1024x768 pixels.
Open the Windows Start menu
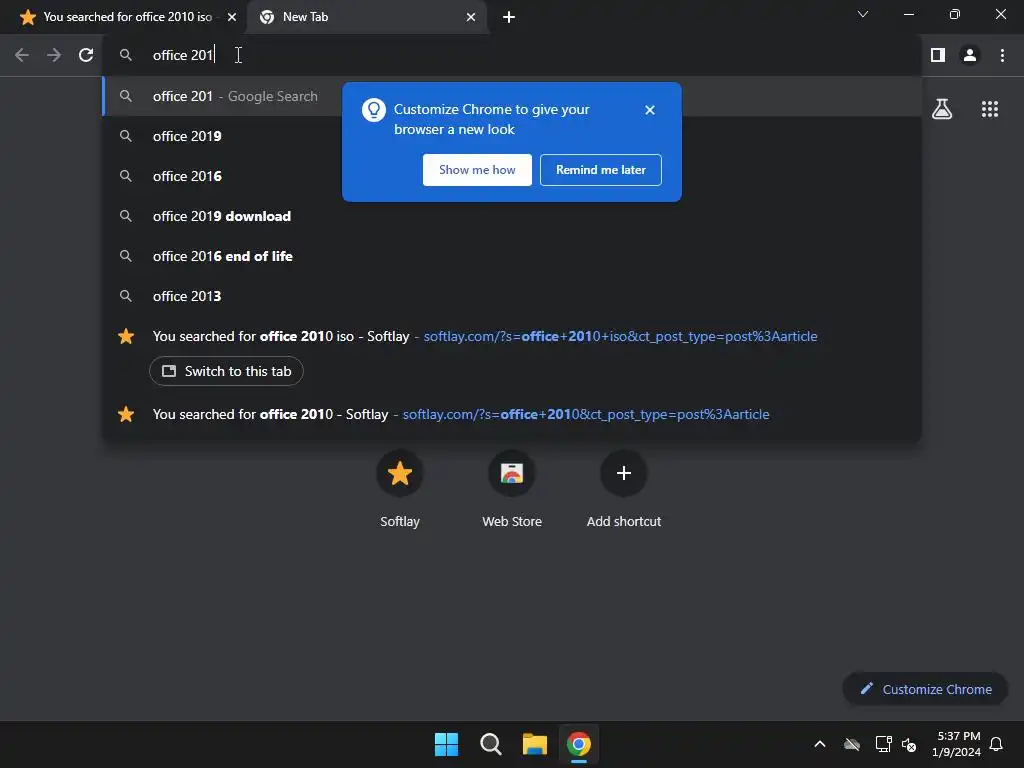point(447,744)
